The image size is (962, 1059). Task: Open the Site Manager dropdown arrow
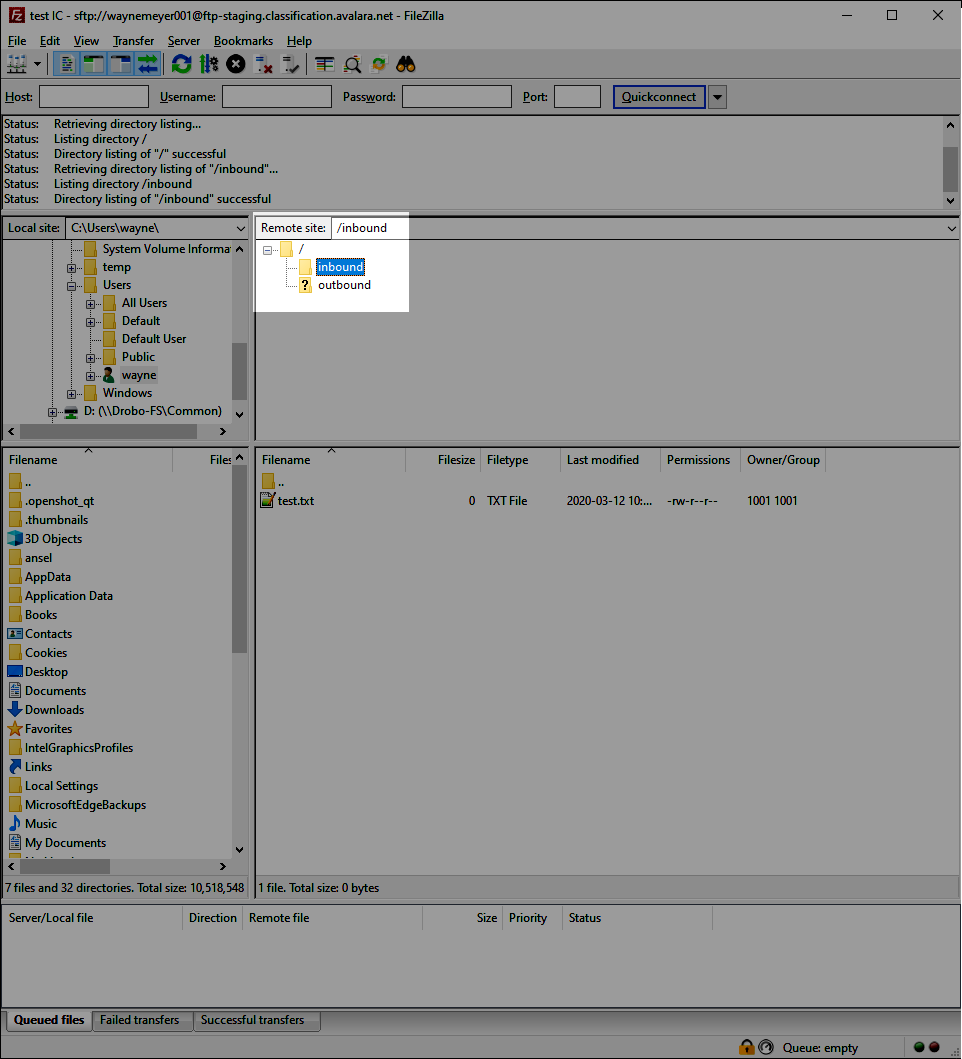[x=37, y=65]
